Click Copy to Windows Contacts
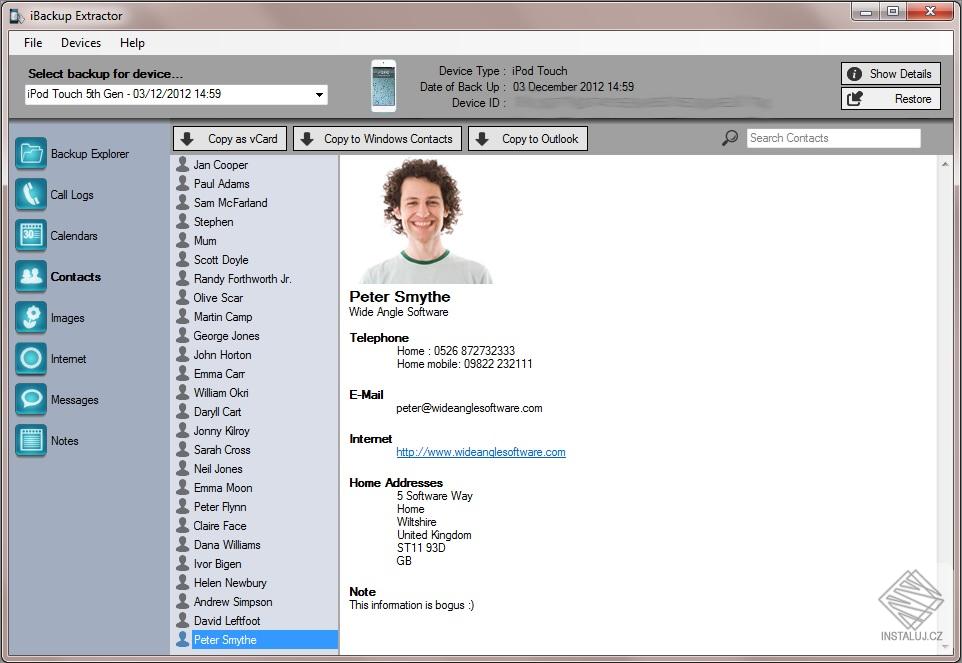Screen dimensions: 962x663 [377, 138]
